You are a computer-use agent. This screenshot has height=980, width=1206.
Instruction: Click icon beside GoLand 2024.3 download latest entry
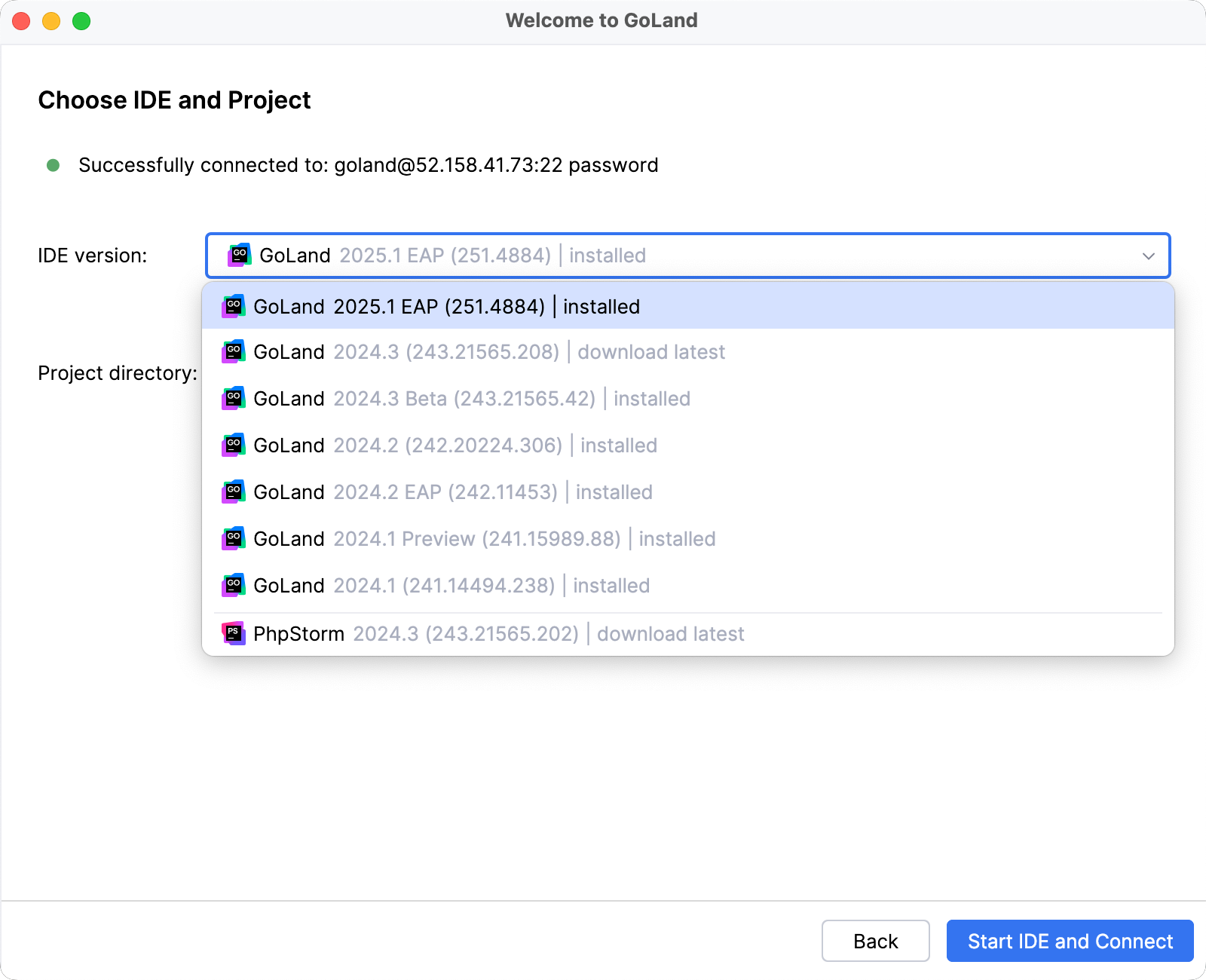(234, 352)
